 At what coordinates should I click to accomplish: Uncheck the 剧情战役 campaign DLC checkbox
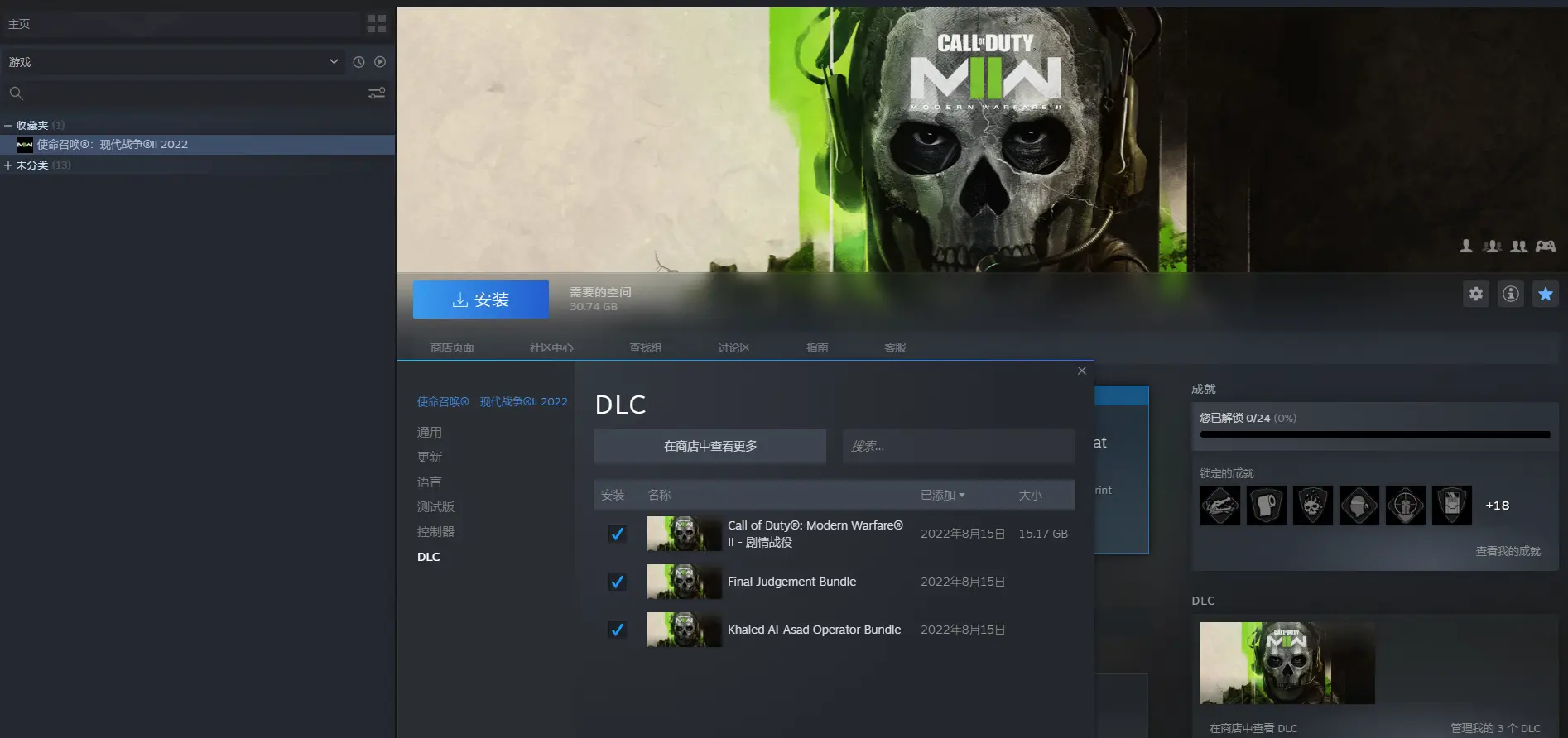[617, 534]
